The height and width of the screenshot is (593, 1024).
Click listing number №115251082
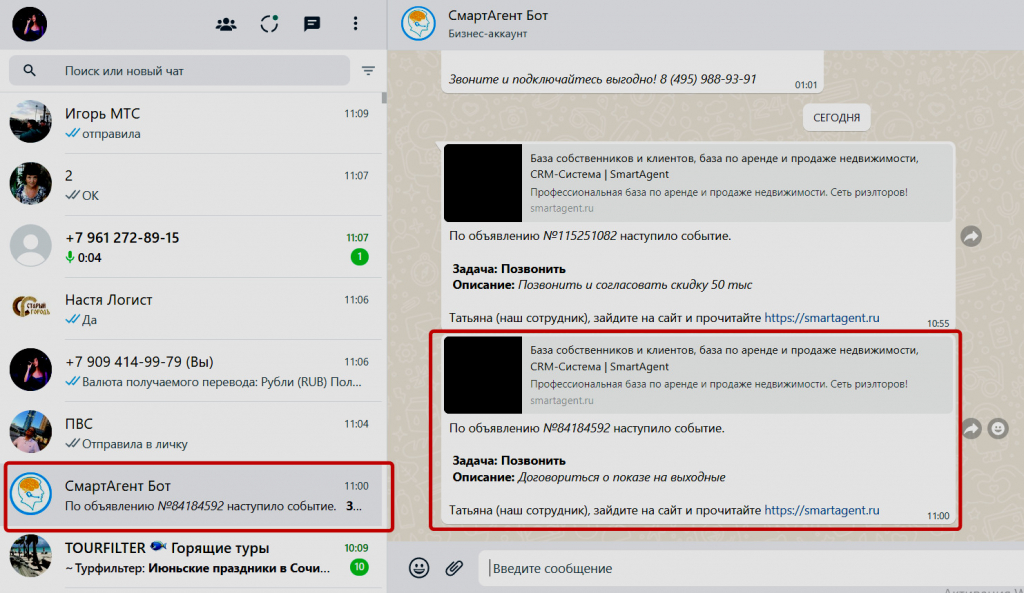580,236
